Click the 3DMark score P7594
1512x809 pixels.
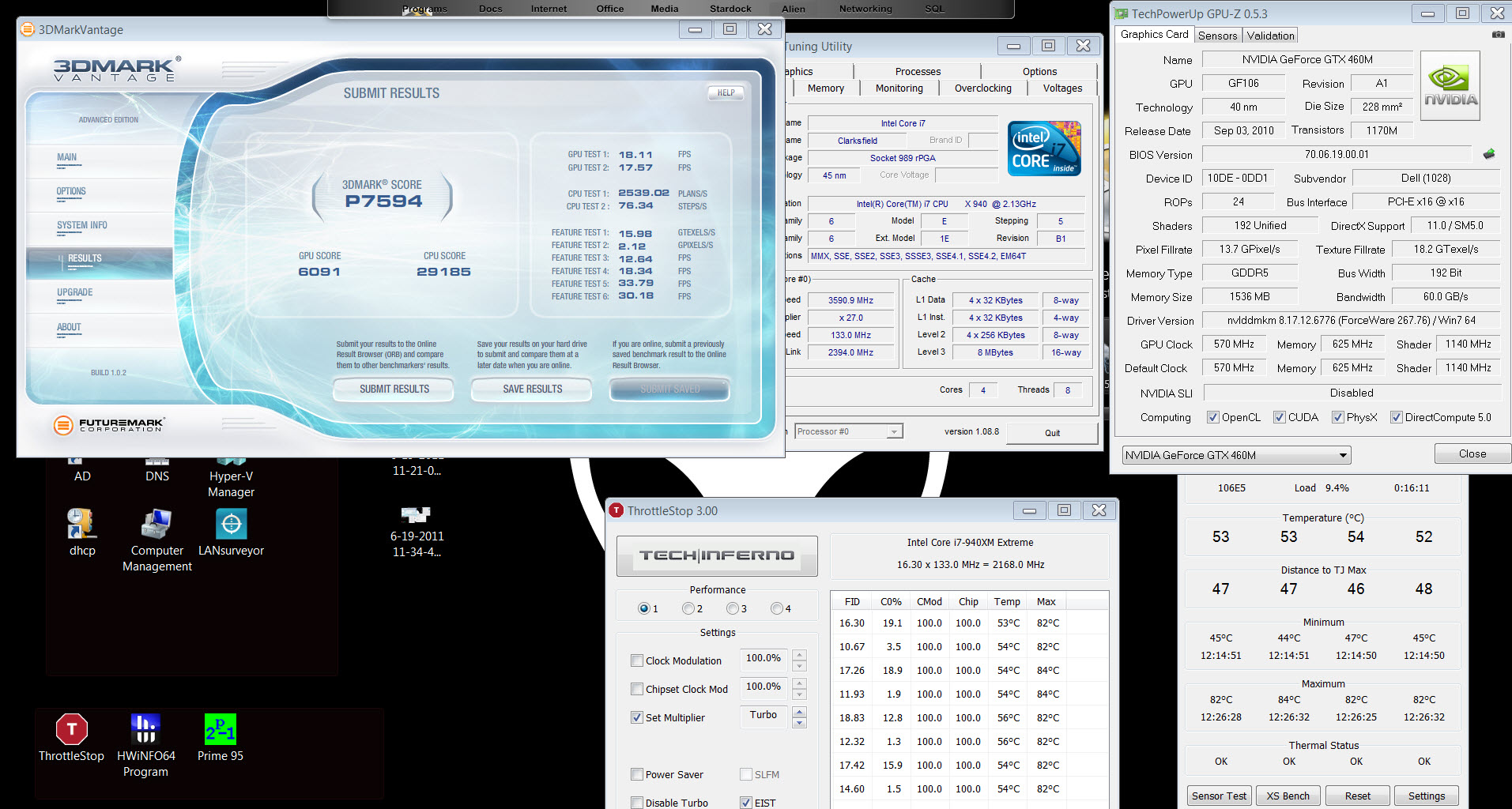(x=383, y=201)
